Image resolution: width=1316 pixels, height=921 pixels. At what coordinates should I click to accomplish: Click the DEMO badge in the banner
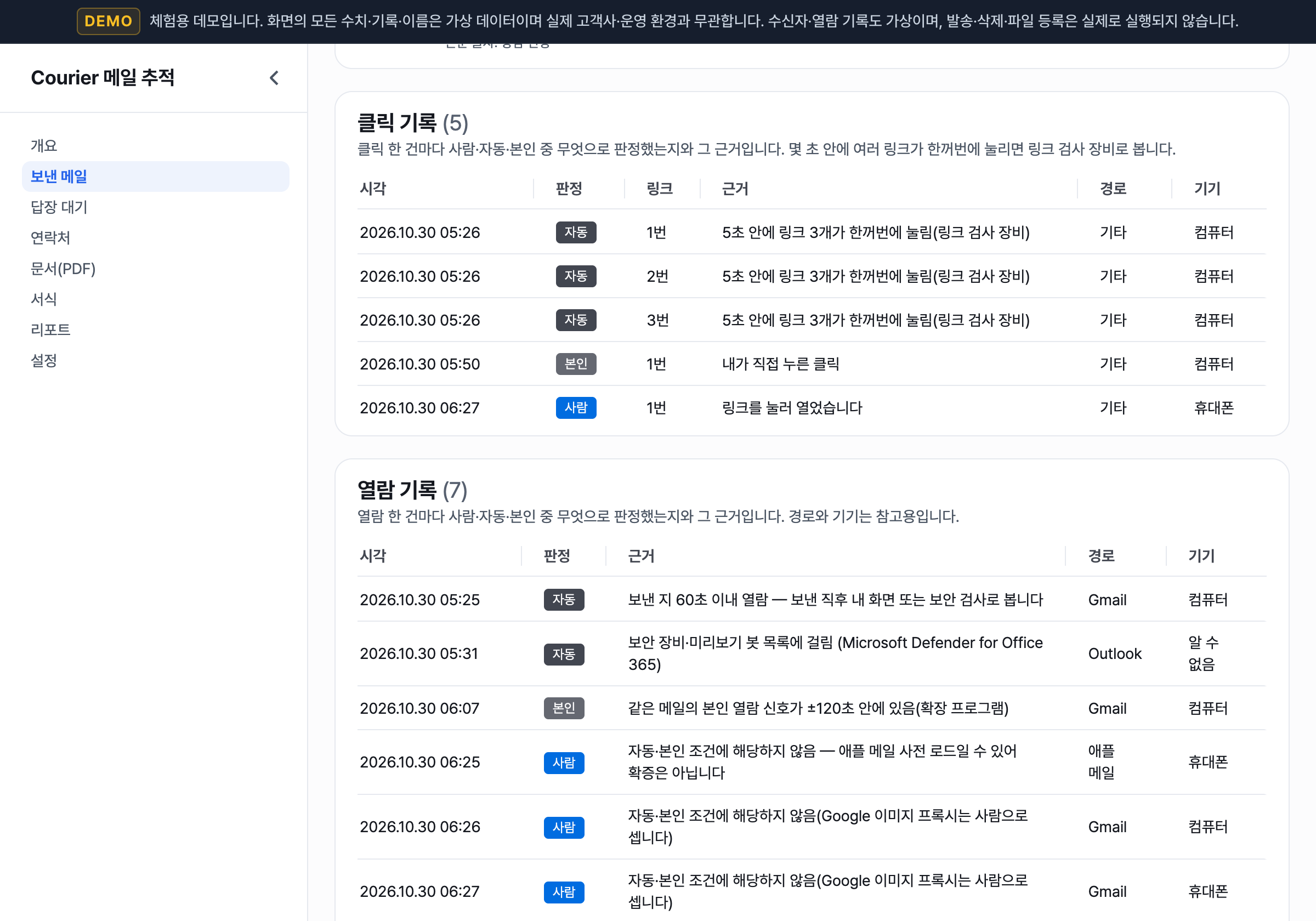pos(109,21)
